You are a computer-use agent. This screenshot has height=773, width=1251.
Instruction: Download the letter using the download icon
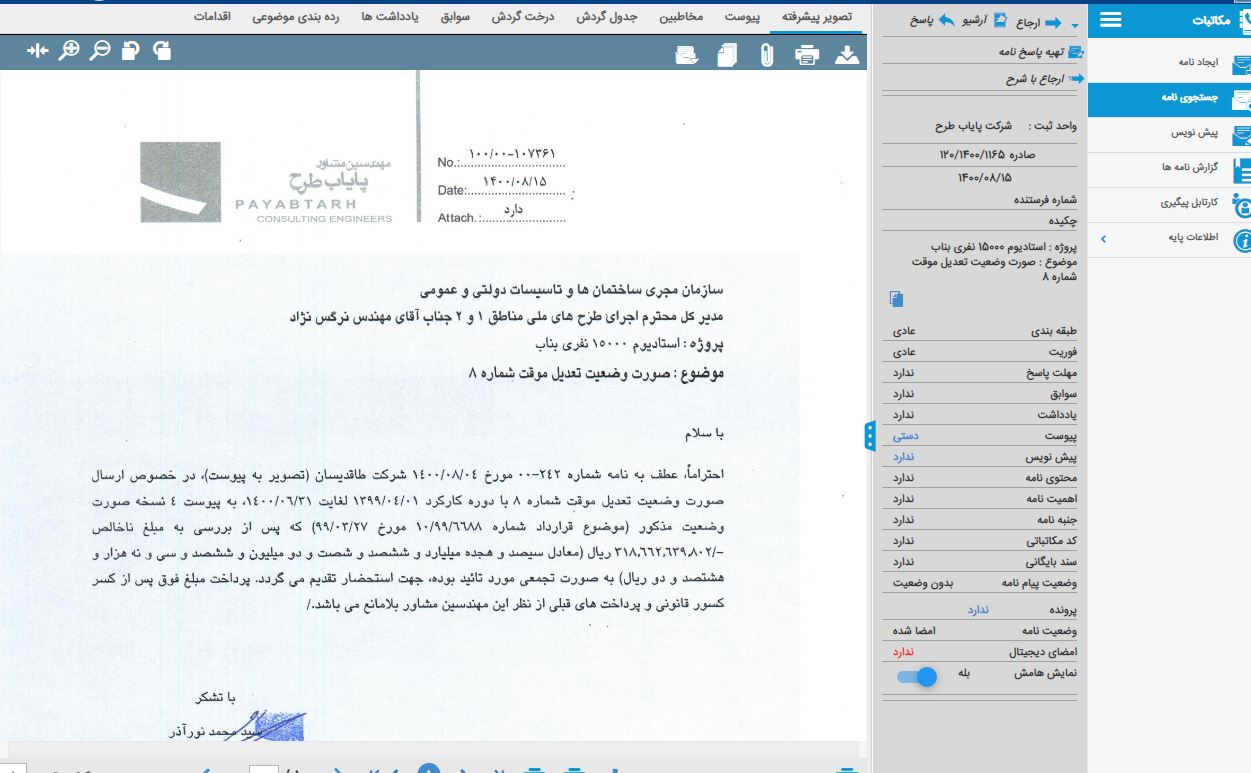(x=847, y=55)
